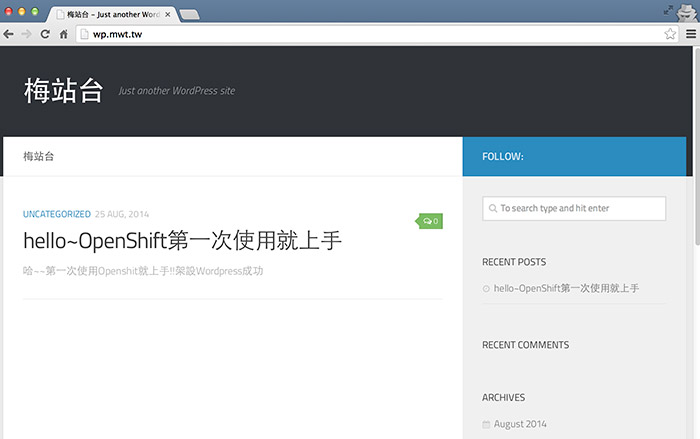Select the 梅站台 browser tab
The width and height of the screenshot is (700, 439).
click(112, 14)
